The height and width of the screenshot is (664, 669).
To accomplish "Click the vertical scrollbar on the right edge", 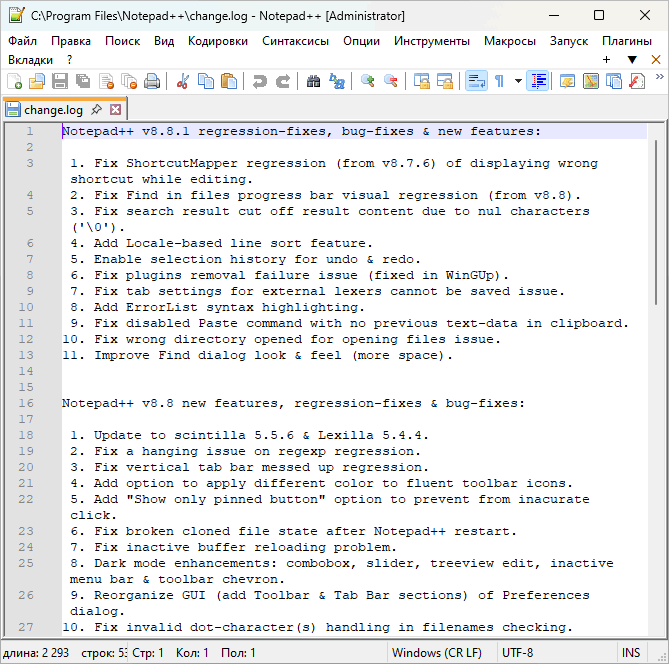I will pyautogui.click(x=660, y=380).
